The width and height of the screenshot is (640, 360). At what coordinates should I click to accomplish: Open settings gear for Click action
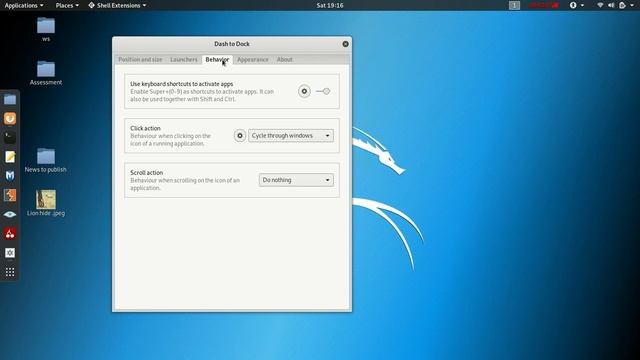pos(240,136)
